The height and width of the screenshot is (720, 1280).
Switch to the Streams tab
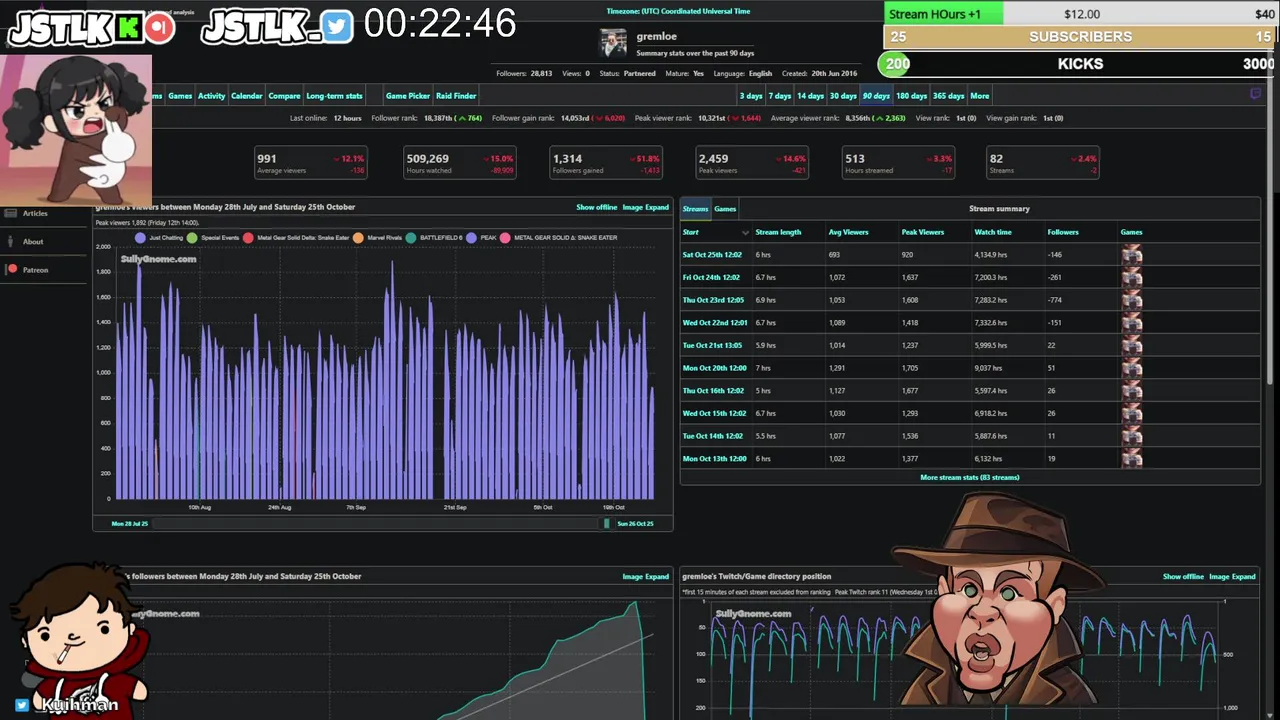(695, 209)
